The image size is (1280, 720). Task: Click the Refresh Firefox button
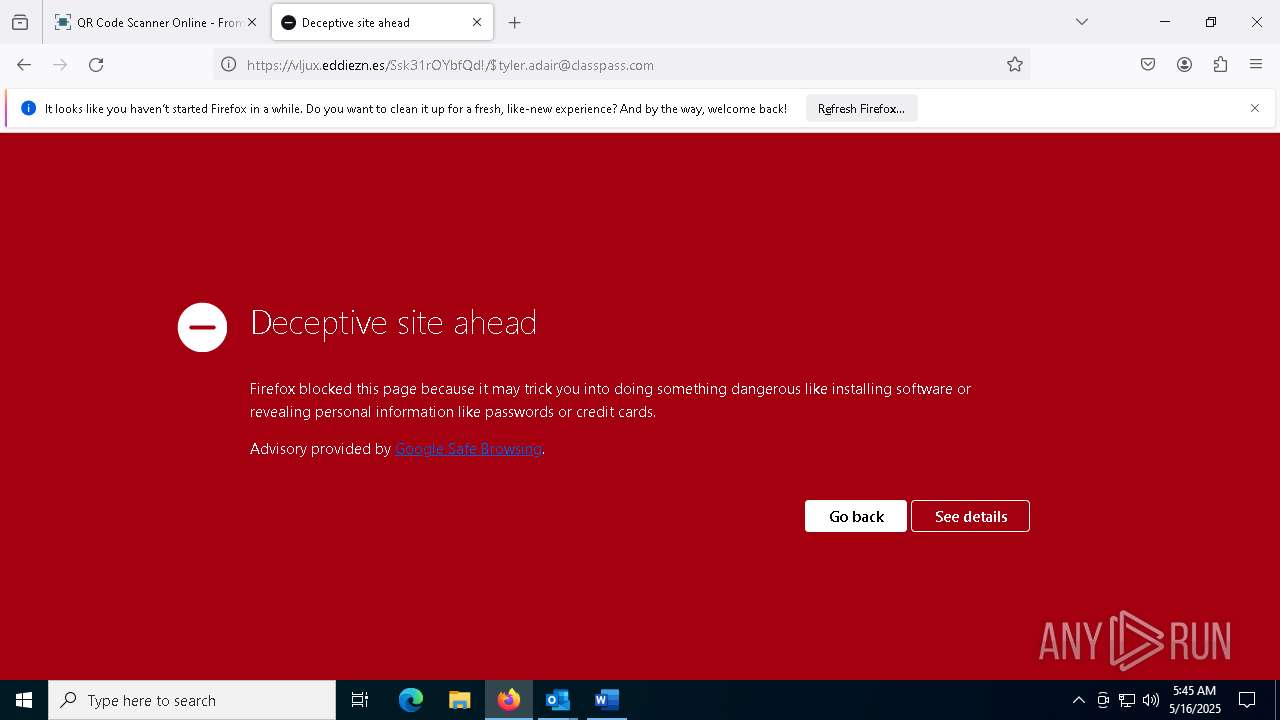[x=861, y=109]
